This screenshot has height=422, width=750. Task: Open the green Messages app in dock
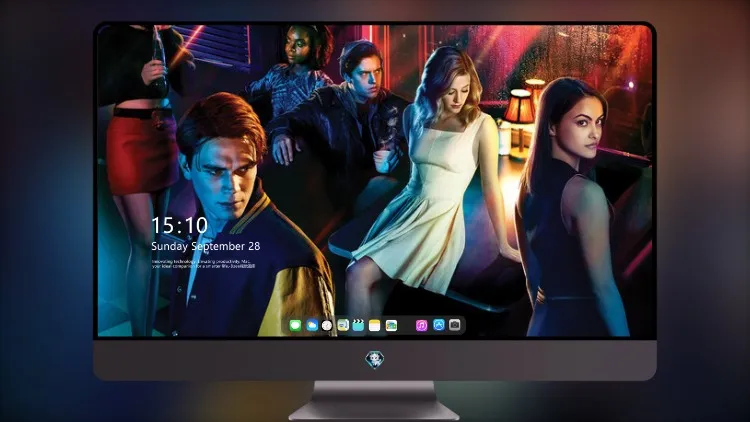pos(295,325)
